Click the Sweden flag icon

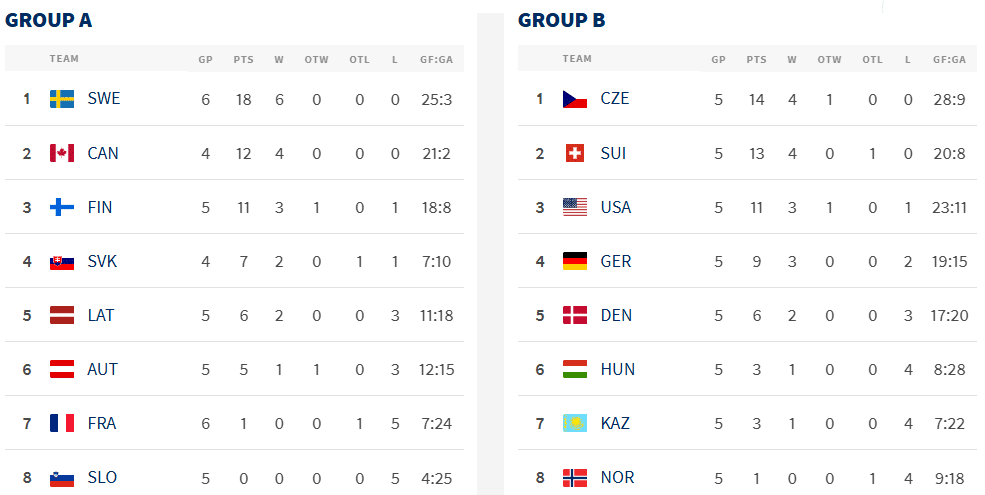tap(62, 99)
